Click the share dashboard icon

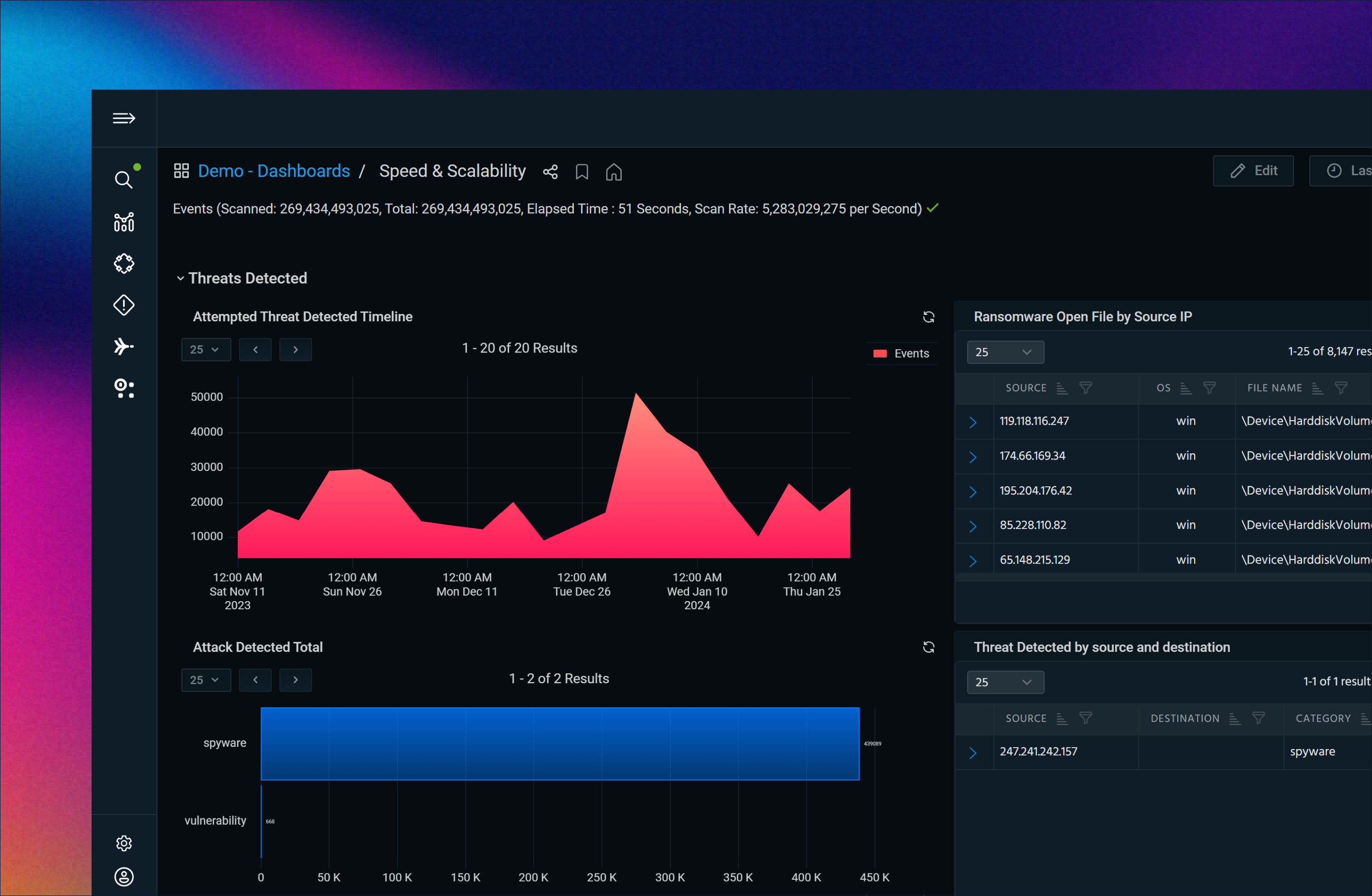(x=550, y=172)
